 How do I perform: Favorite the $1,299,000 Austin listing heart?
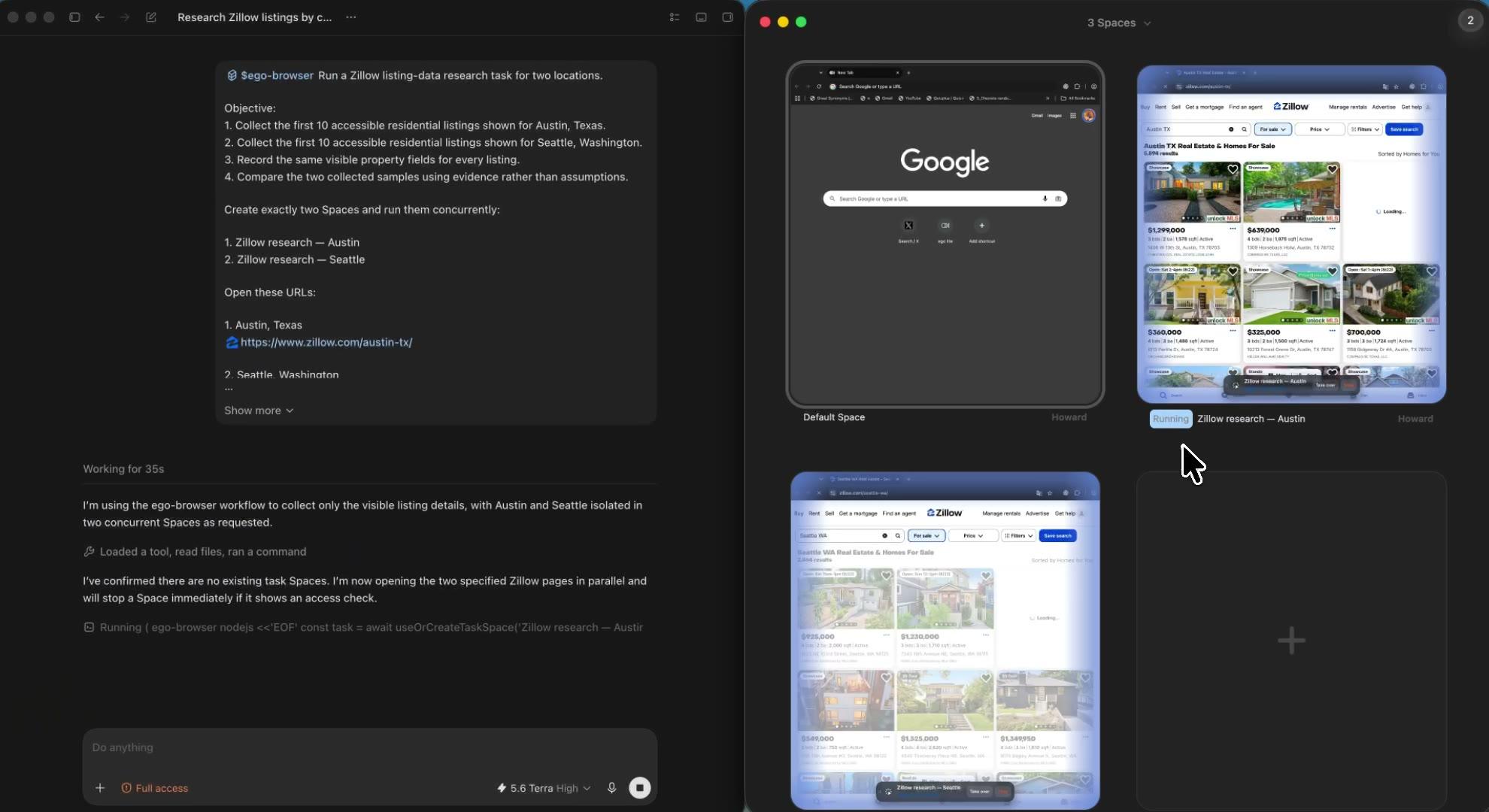pos(1233,170)
